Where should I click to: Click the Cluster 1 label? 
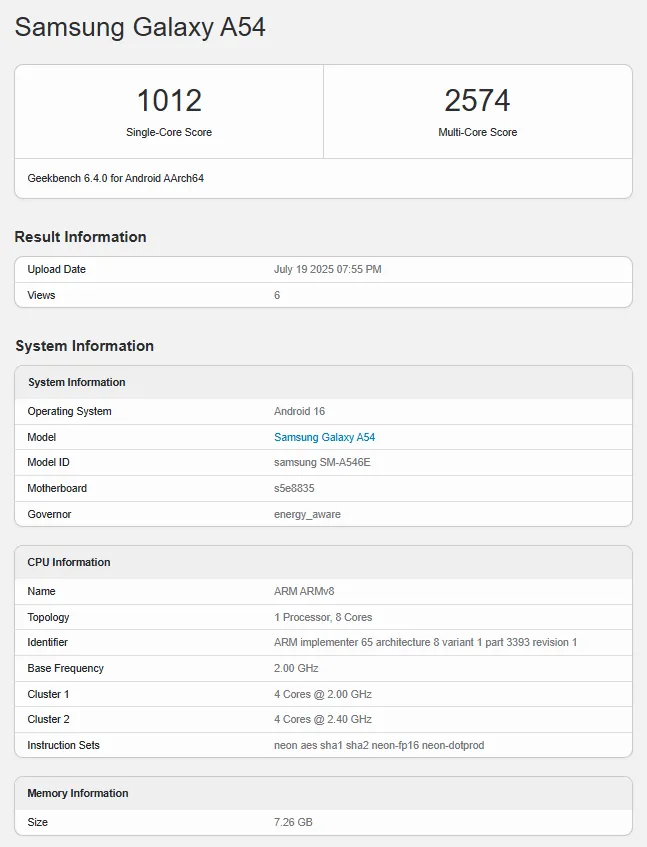[48, 694]
